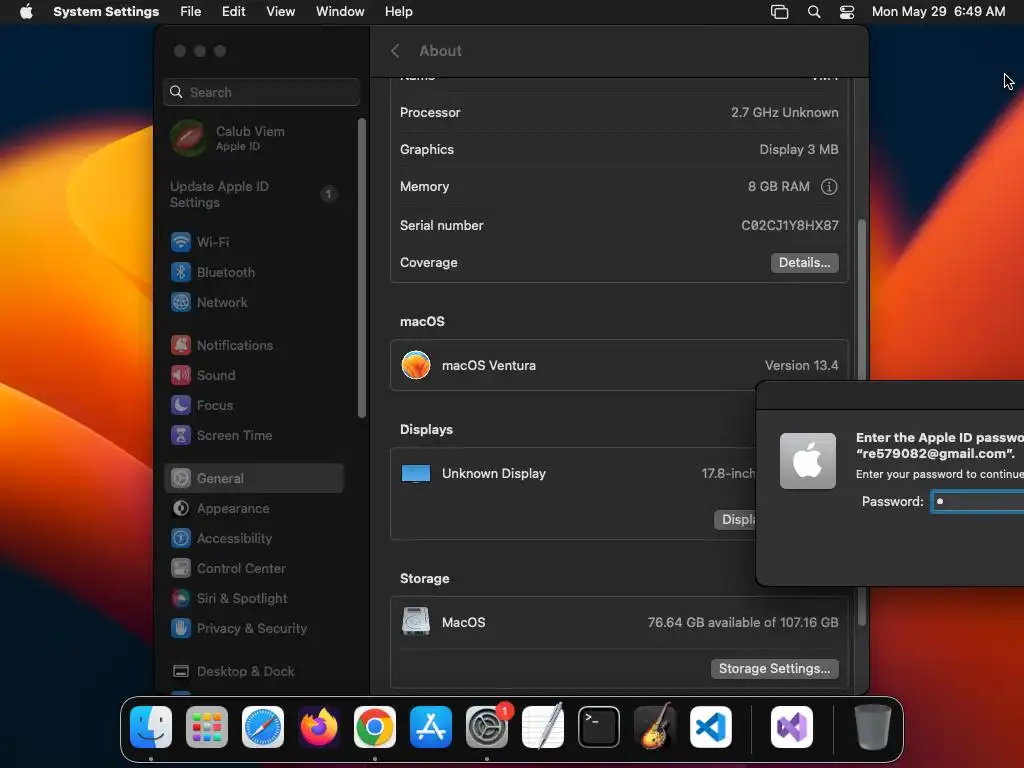The image size is (1024, 768).
Task: Open Visual Studio Code from Dock
Action: tap(711, 727)
